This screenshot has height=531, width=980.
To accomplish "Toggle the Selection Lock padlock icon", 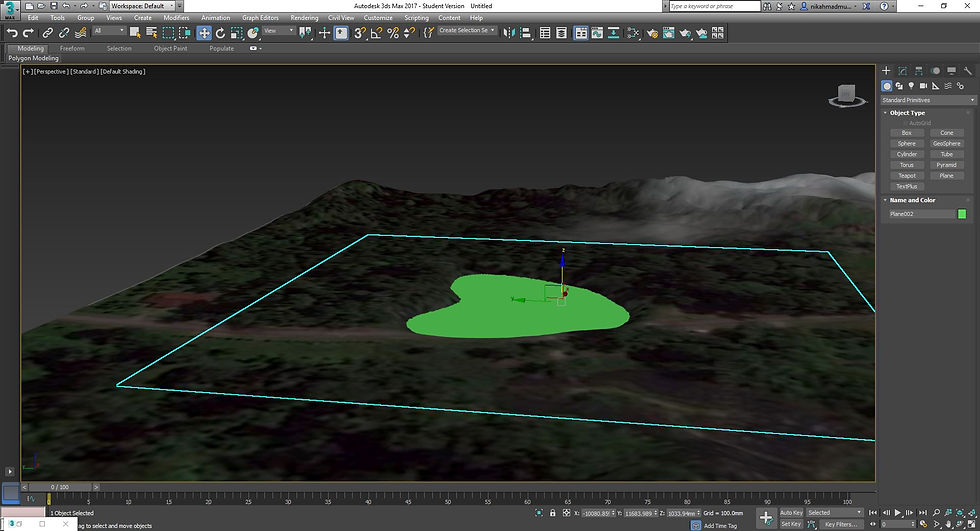I will pyautogui.click(x=552, y=513).
